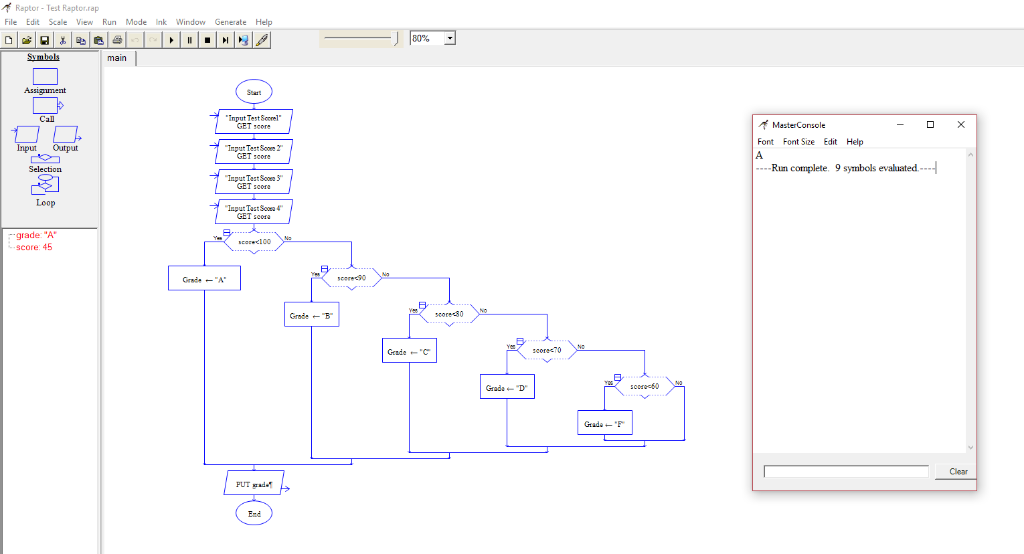Viewport: 1024px width, 554px height.
Task: Select the Input symbol
Action: (27, 135)
